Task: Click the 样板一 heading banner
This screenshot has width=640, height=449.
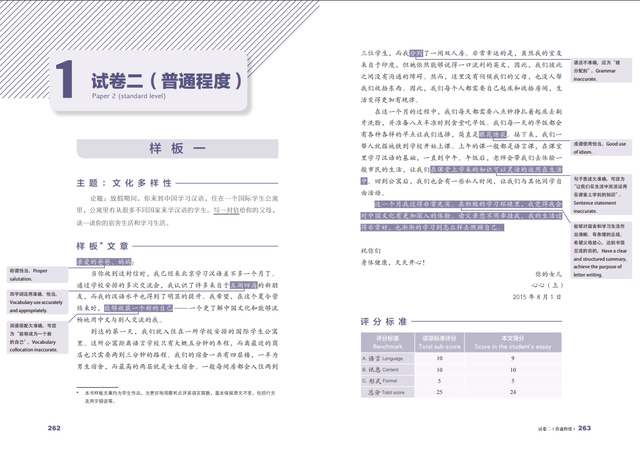Action: point(177,149)
